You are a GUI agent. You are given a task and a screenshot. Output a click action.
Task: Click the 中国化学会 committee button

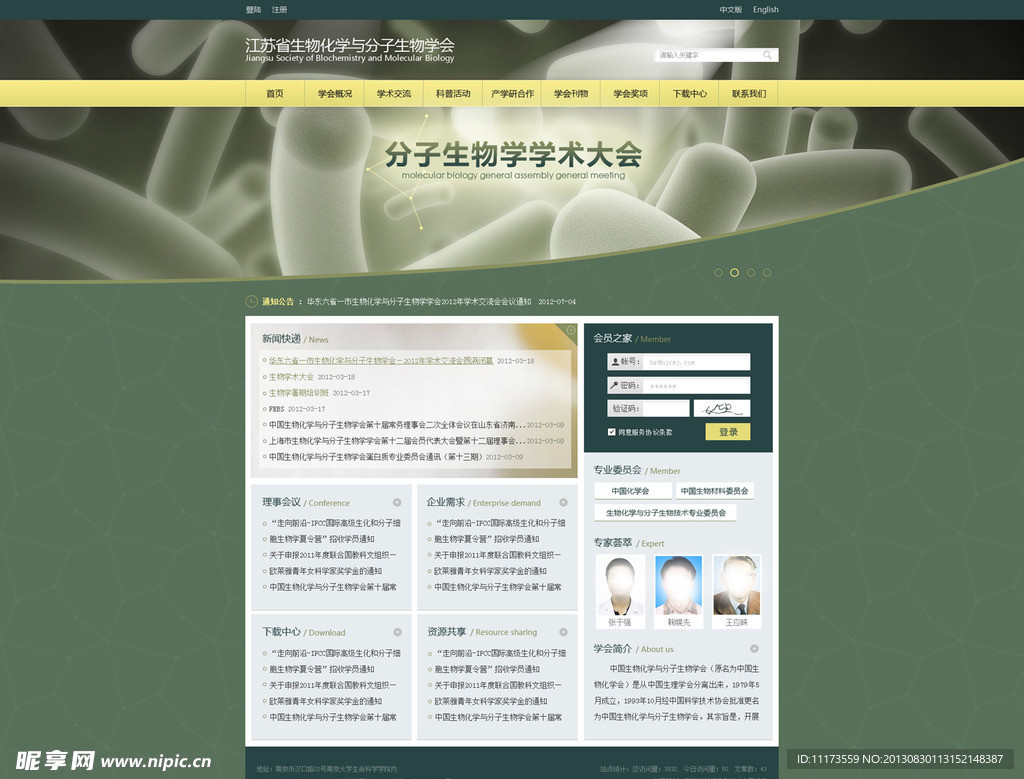pyautogui.click(x=630, y=491)
